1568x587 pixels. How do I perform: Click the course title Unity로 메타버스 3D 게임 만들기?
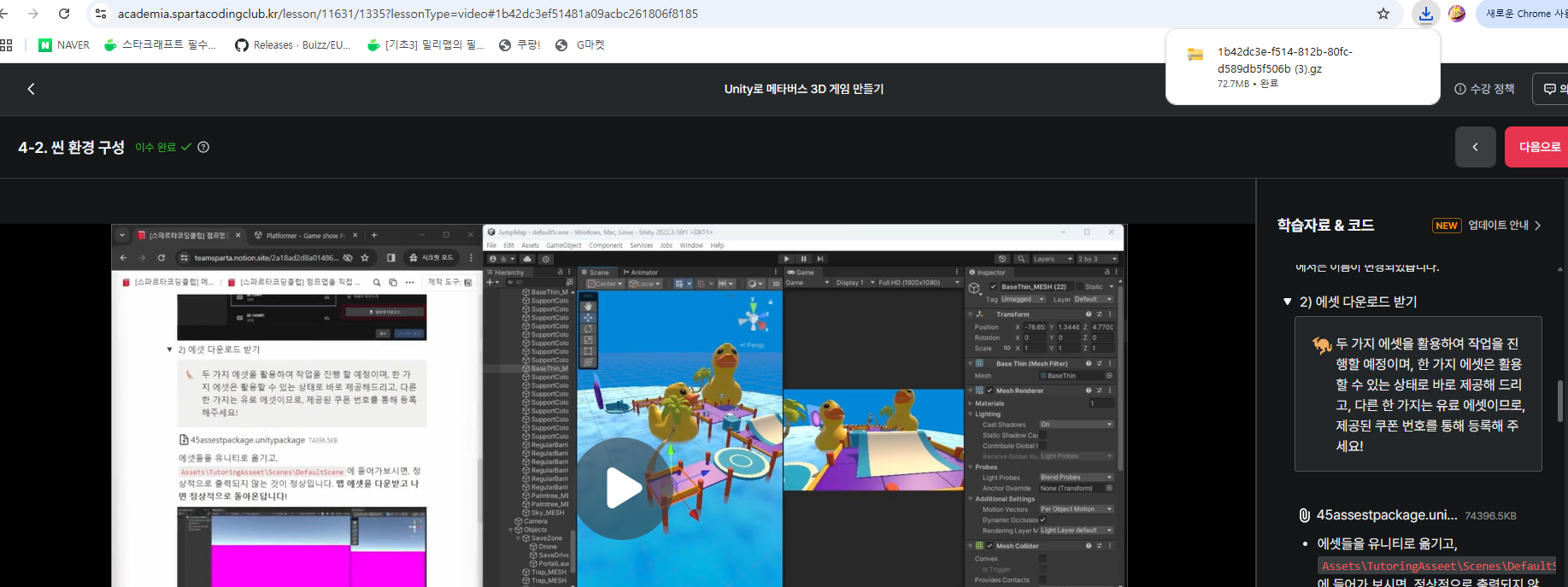pos(804,89)
